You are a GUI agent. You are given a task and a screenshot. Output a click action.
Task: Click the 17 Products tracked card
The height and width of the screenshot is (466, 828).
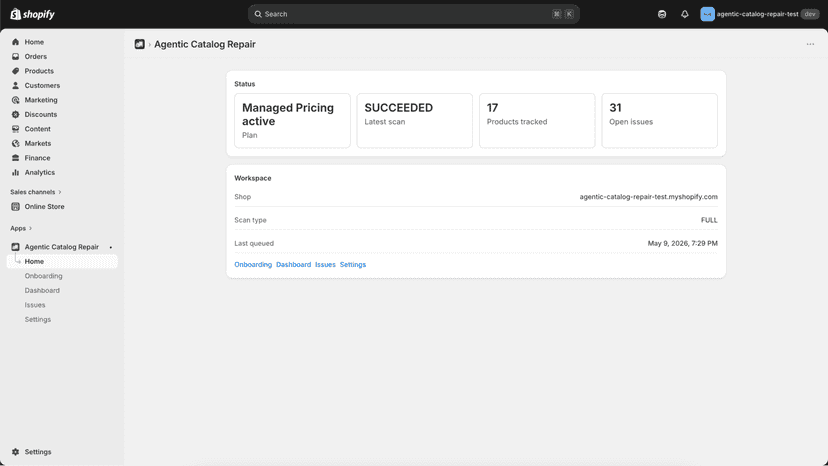[x=537, y=121]
